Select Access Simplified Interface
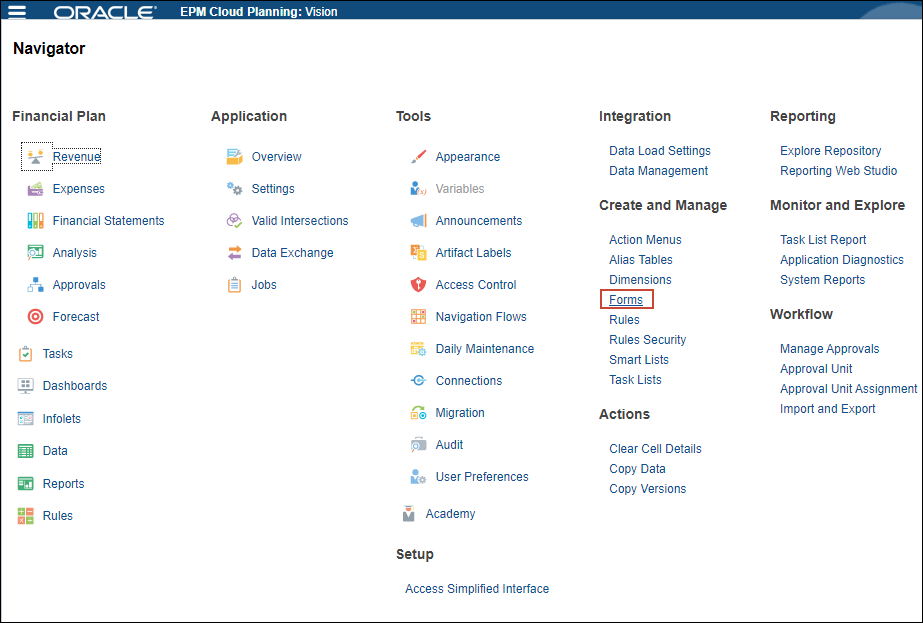The image size is (923, 623). pyautogui.click(x=477, y=589)
